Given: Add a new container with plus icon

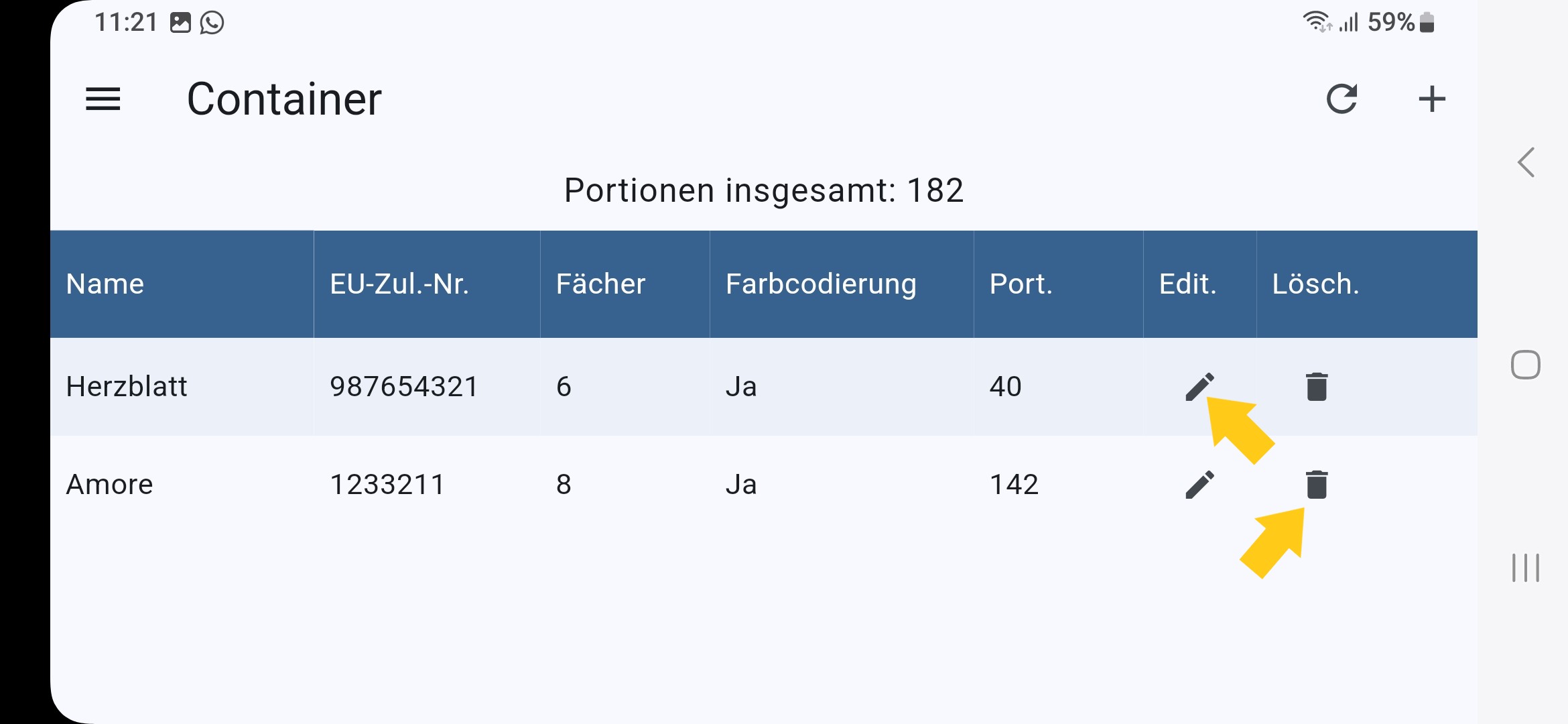Looking at the screenshot, I should (1432, 99).
